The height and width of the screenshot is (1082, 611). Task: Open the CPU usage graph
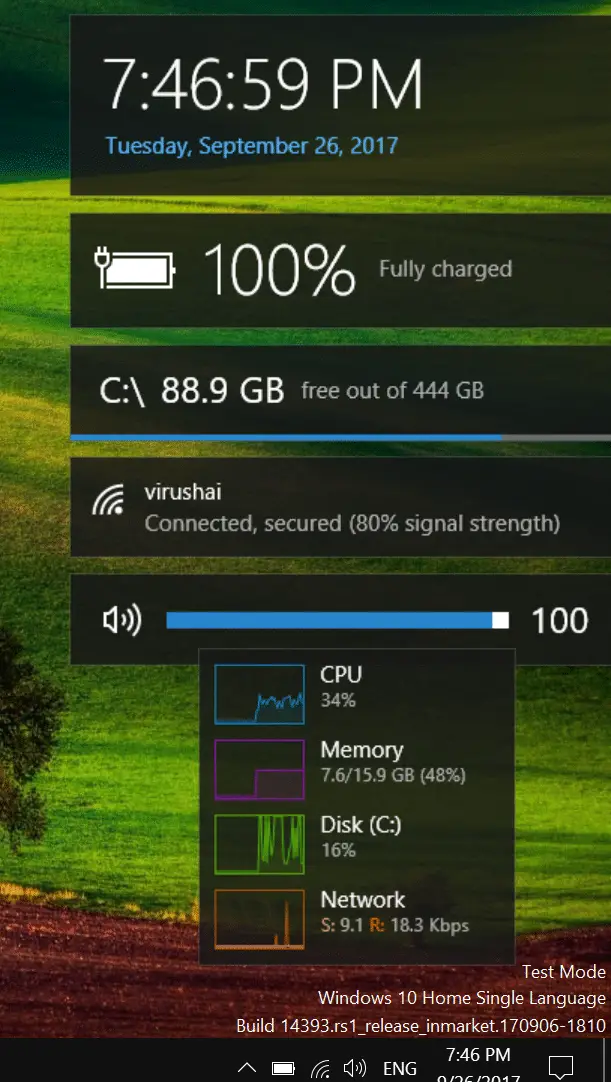pos(260,694)
